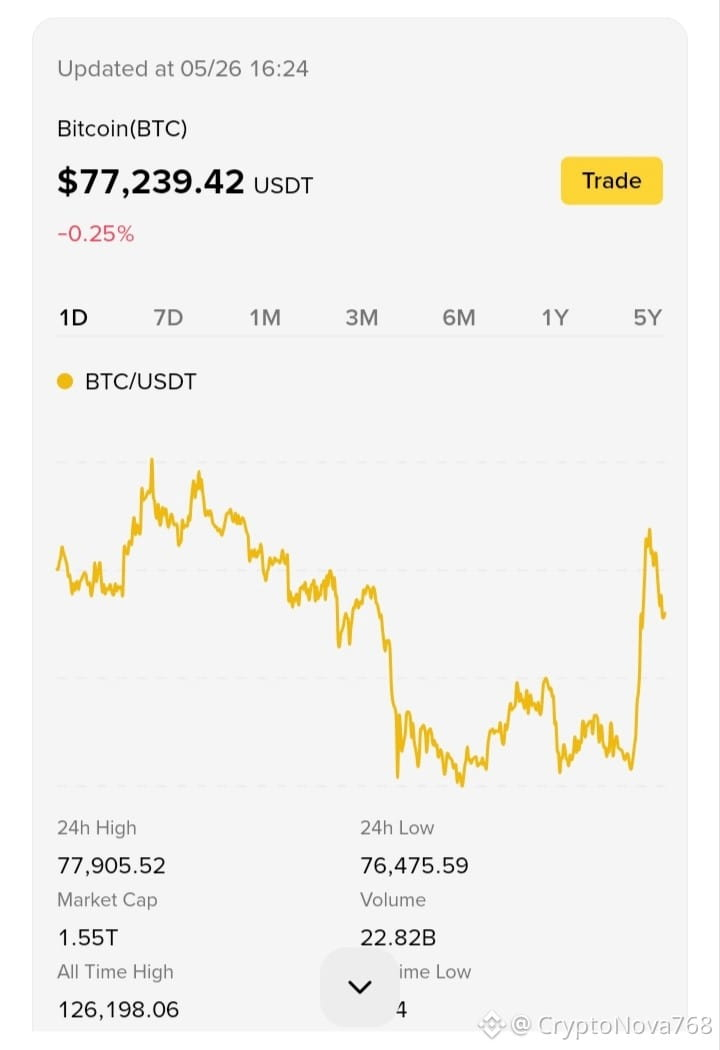Screen dimensions: 720x1050
Task: Toggle the BTC/USDT yellow legend dot
Action: click(65, 382)
